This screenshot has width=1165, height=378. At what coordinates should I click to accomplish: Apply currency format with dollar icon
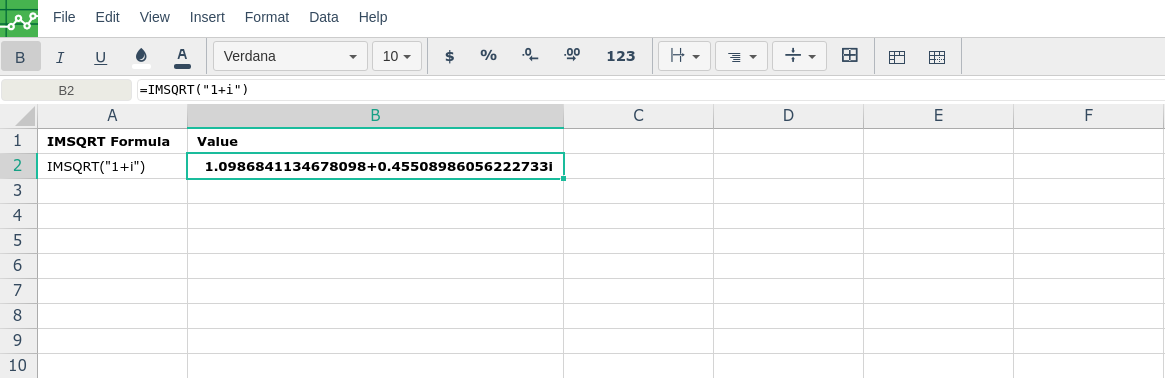point(450,56)
